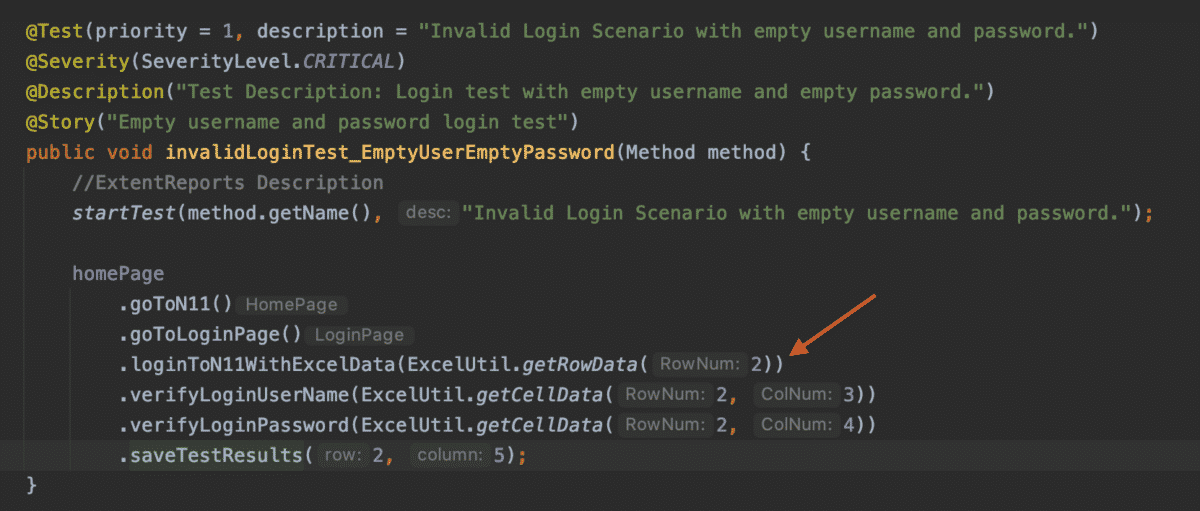Click the .goToN11() call

point(175,305)
